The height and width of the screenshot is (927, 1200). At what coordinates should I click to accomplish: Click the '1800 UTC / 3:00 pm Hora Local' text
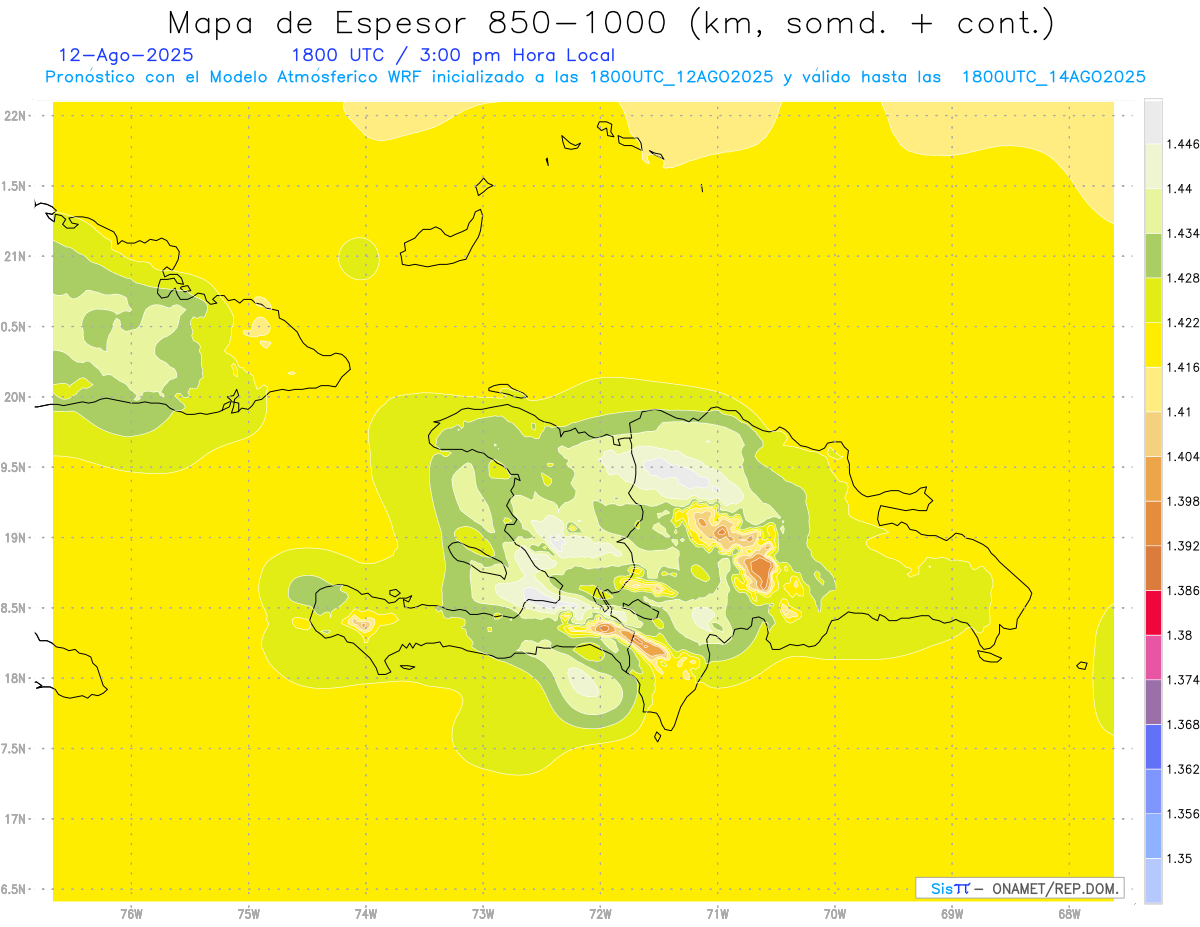(453, 55)
